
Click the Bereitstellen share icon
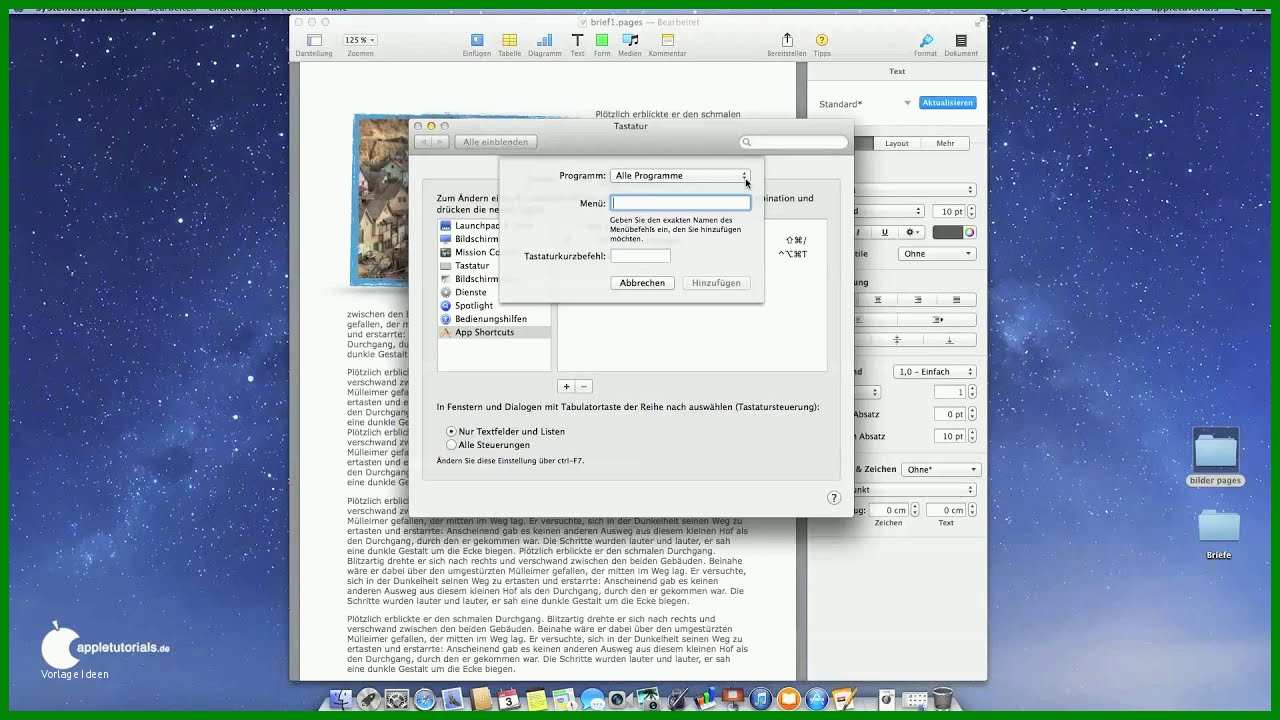pyautogui.click(x=787, y=40)
